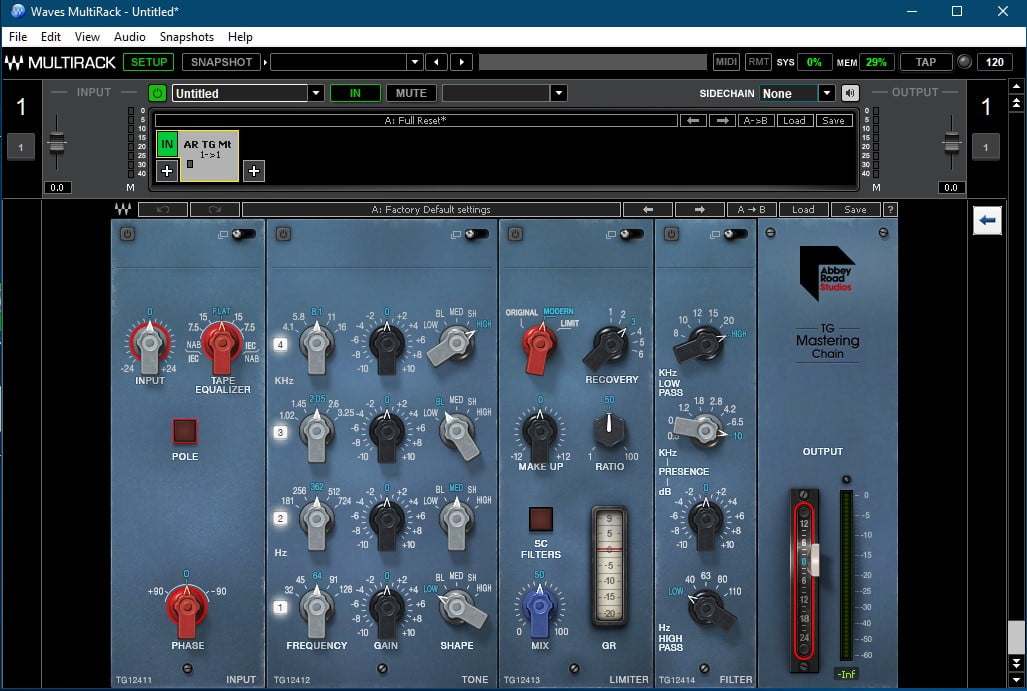Toggle power on TG12412 Tone module
The width and height of the screenshot is (1027, 691).
[283, 234]
